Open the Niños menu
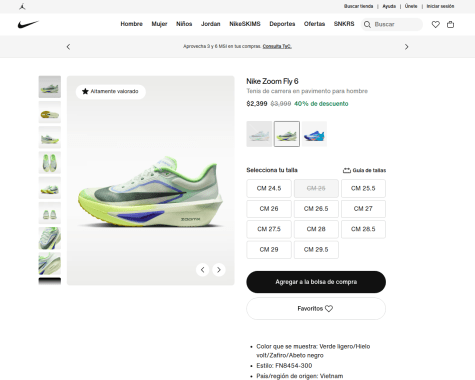 [x=184, y=24]
